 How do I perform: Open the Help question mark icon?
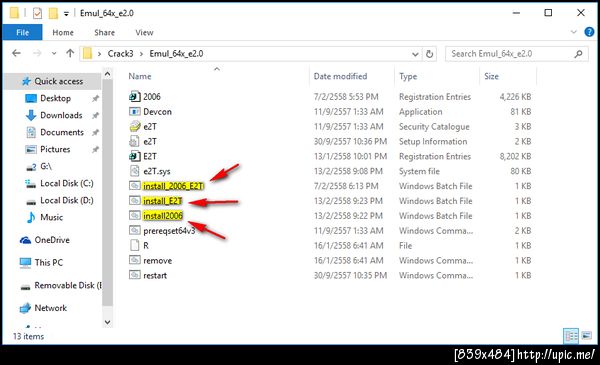click(589, 32)
